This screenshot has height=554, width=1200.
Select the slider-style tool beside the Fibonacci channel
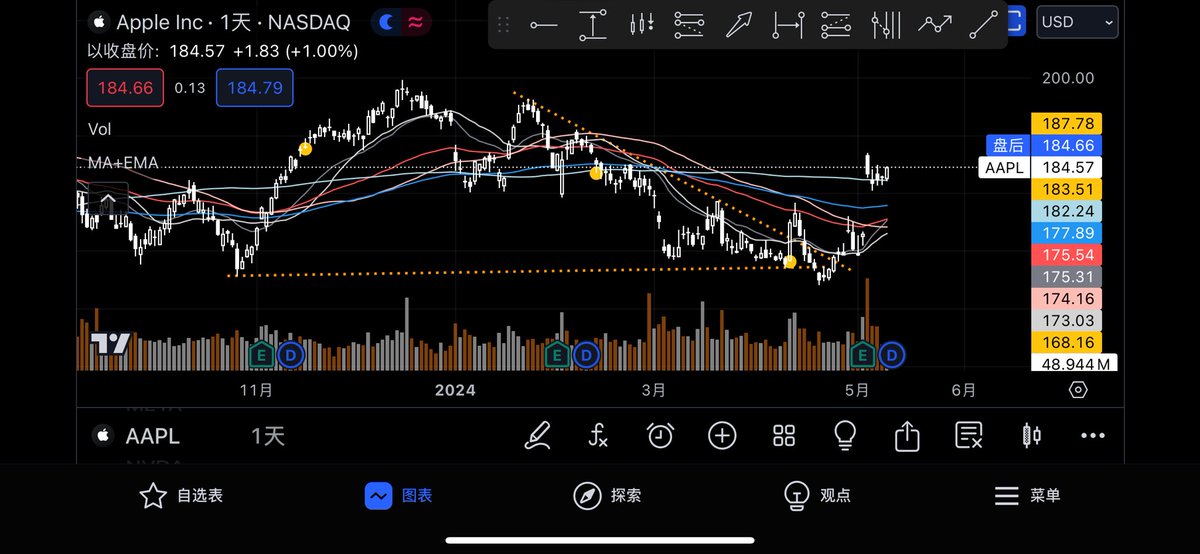(x=886, y=24)
